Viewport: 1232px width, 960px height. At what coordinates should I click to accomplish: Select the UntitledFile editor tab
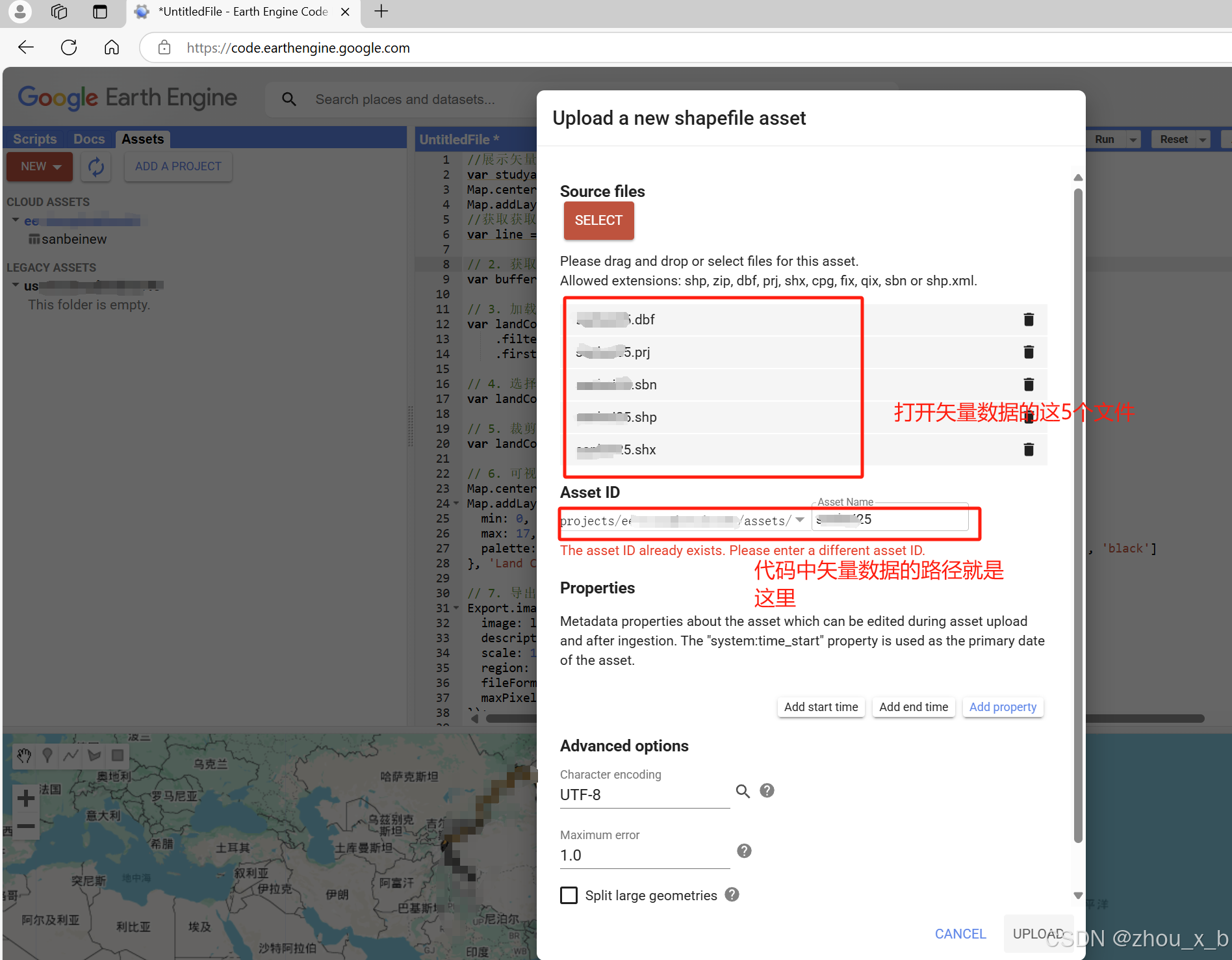coord(459,139)
